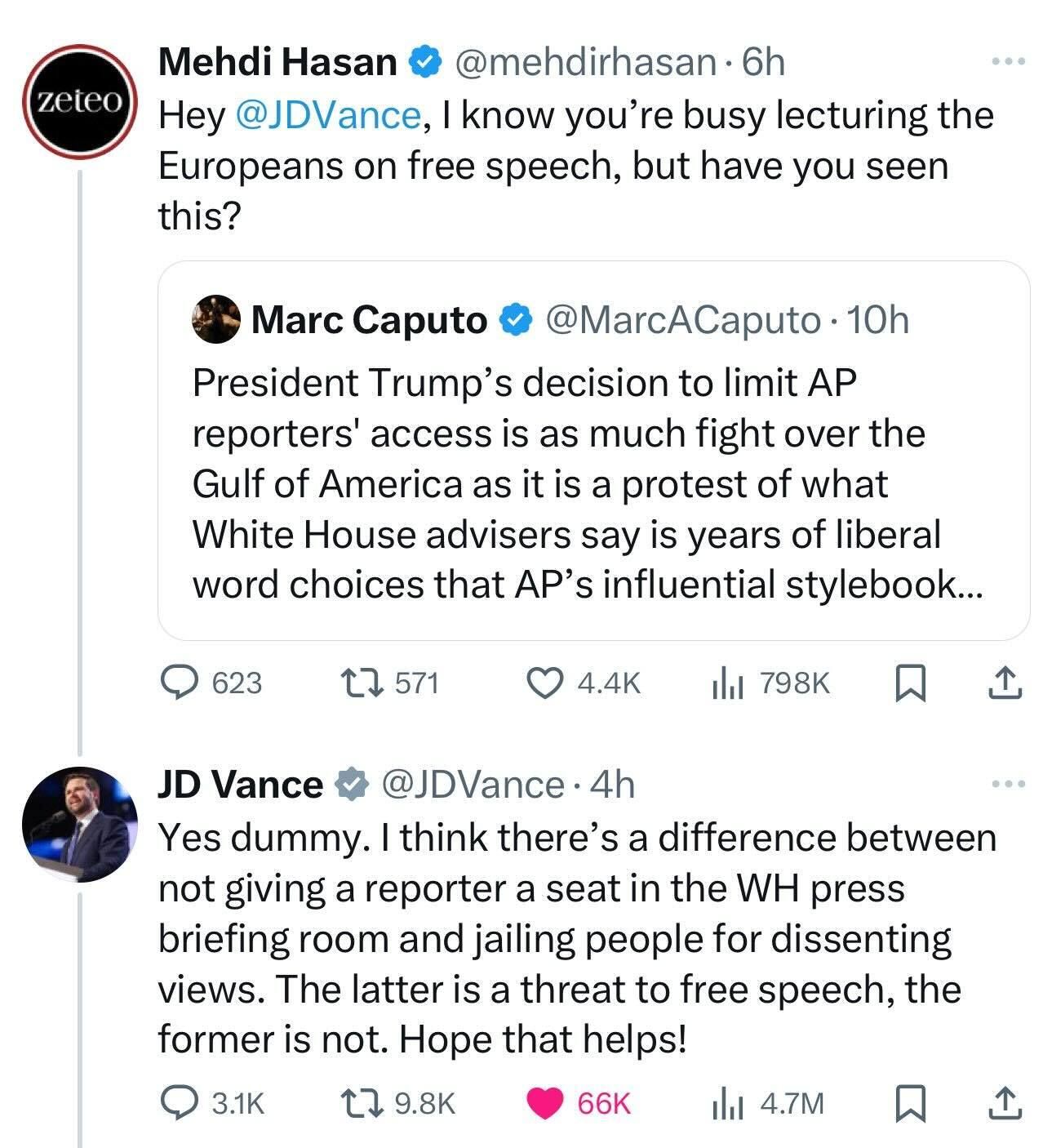
Task: Share Mehdi Hasan's tweet
Action: [1005, 683]
